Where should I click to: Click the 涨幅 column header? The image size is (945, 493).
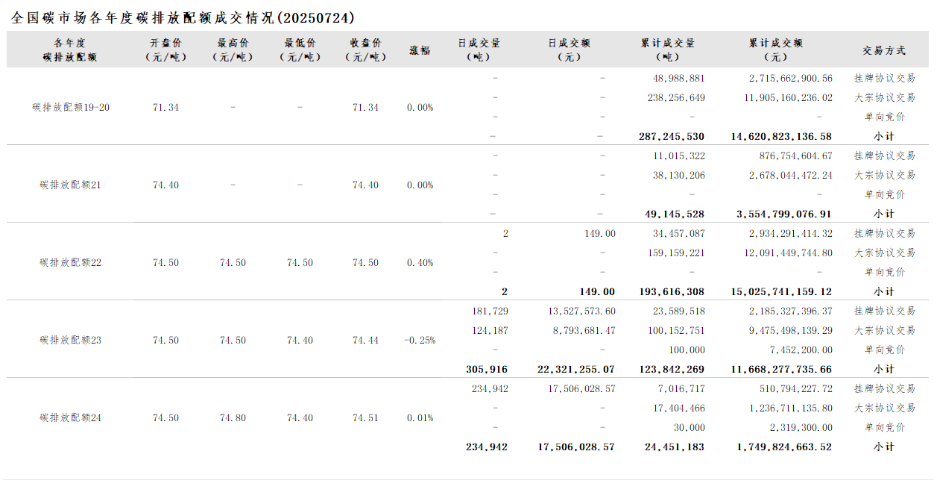point(420,50)
